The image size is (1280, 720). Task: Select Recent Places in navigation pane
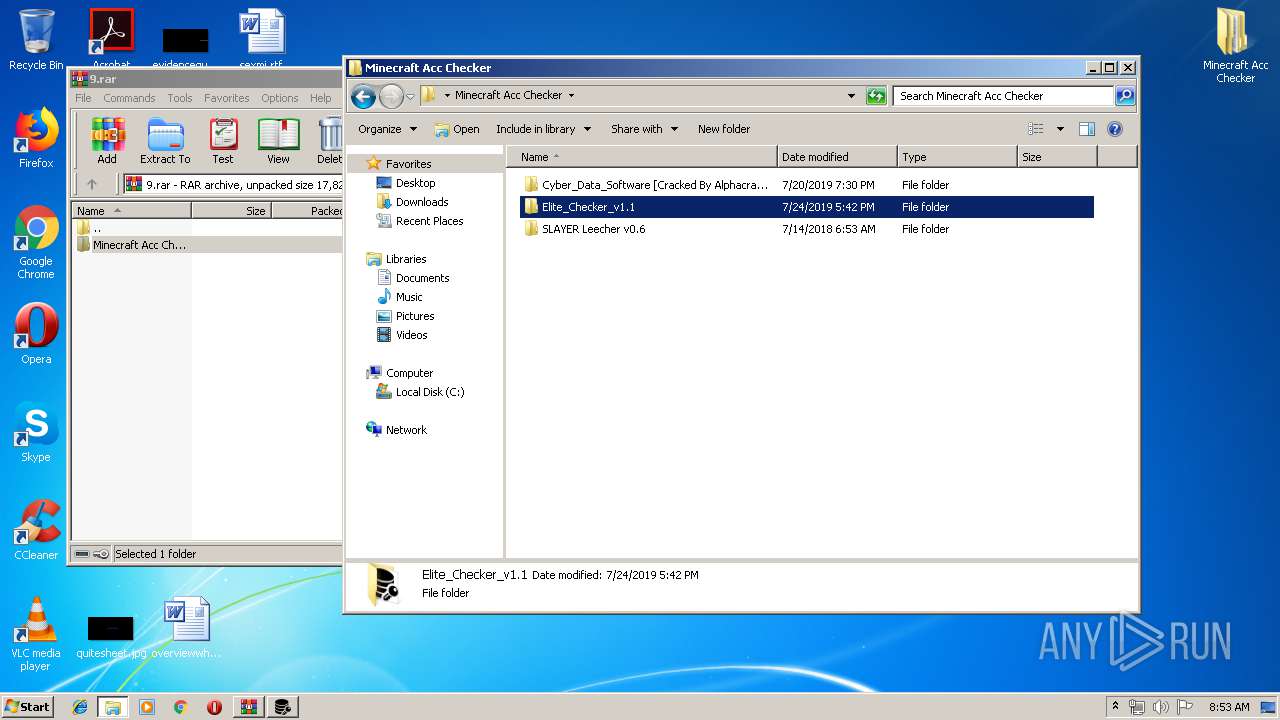click(420, 221)
